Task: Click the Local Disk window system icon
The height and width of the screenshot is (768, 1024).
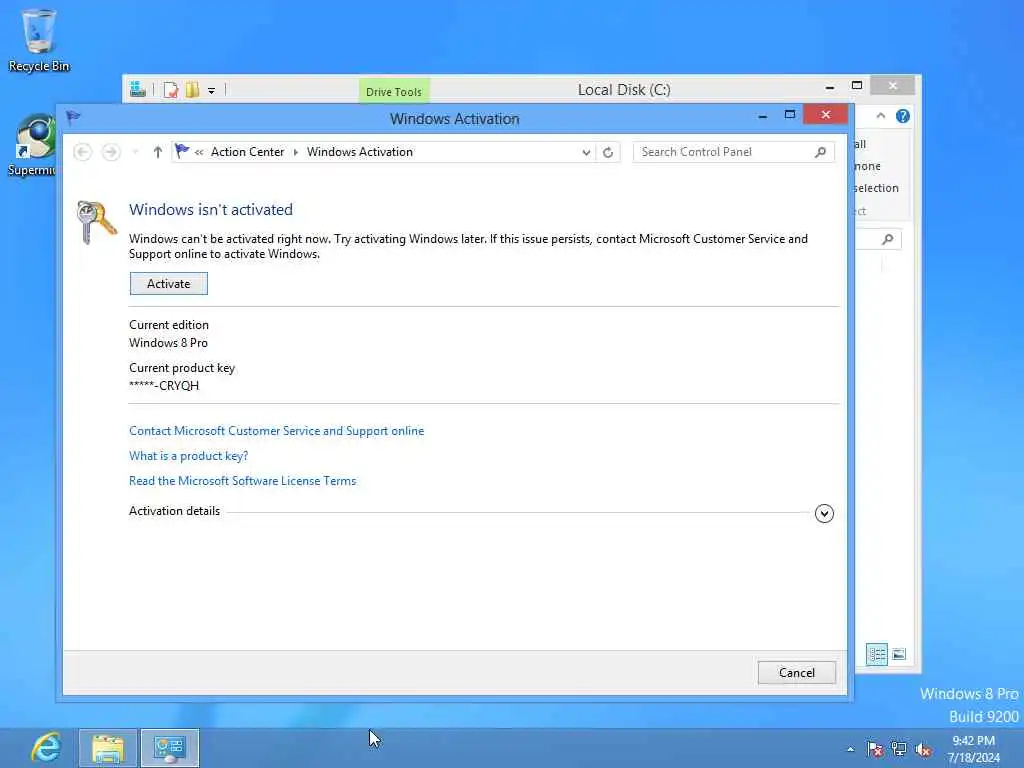Action: coord(138,89)
